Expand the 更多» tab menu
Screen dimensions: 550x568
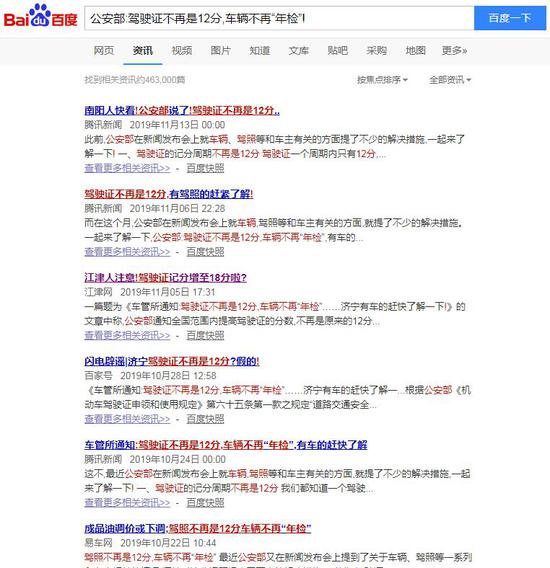tap(454, 50)
